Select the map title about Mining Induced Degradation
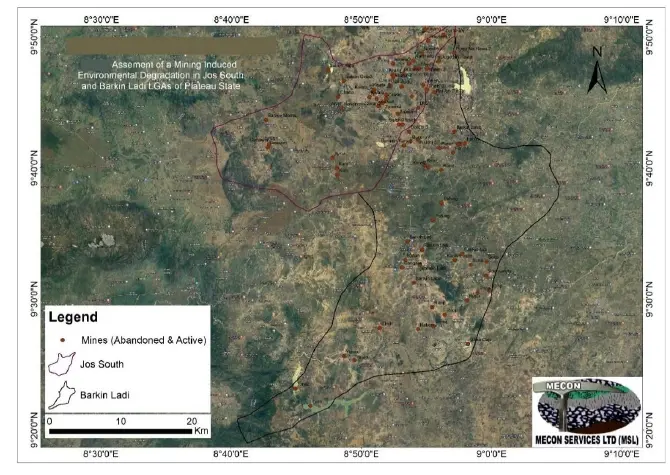The width and height of the screenshot is (670, 475). (161, 75)
